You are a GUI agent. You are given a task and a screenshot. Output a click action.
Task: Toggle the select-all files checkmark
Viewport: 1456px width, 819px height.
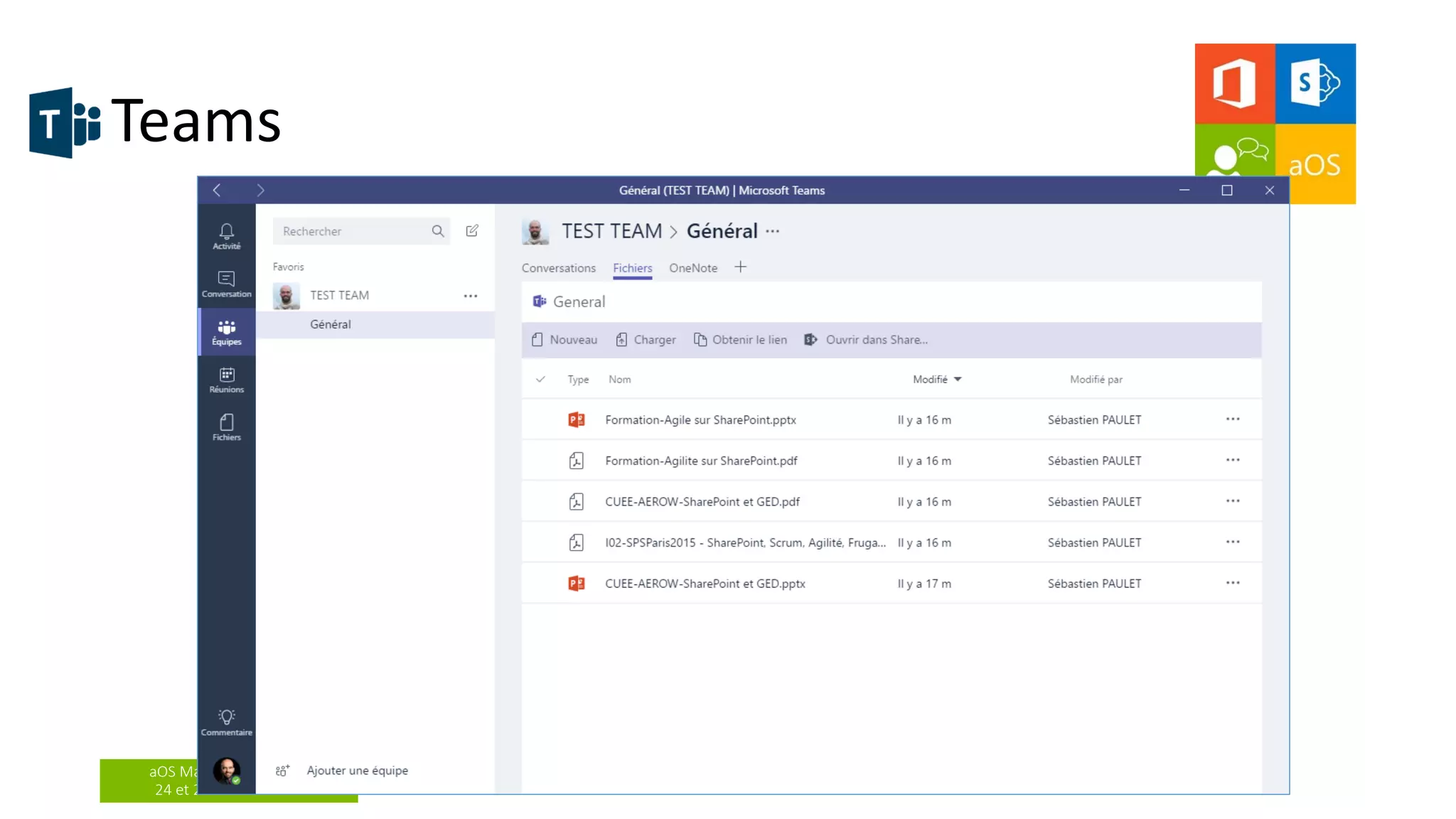[x=540, y=379]
